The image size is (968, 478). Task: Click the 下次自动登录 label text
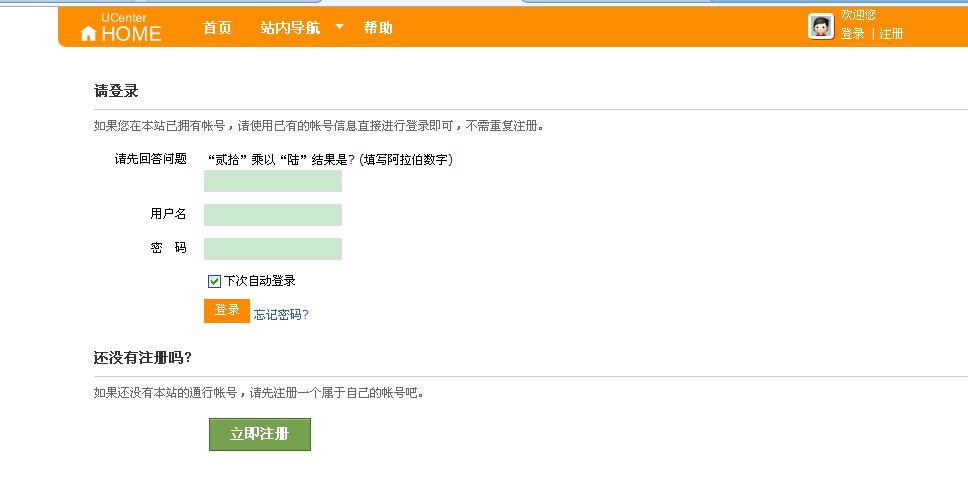(x=260, y=281)
